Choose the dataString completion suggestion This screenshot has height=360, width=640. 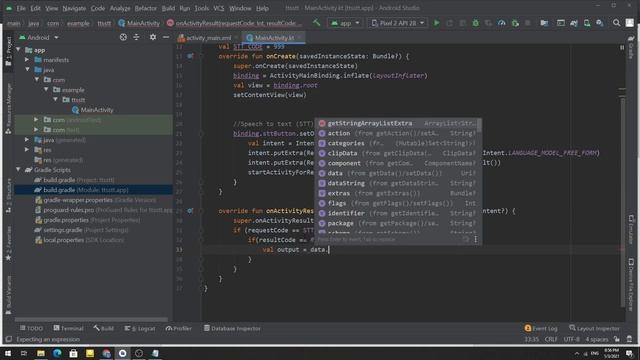tap(398, 183)
